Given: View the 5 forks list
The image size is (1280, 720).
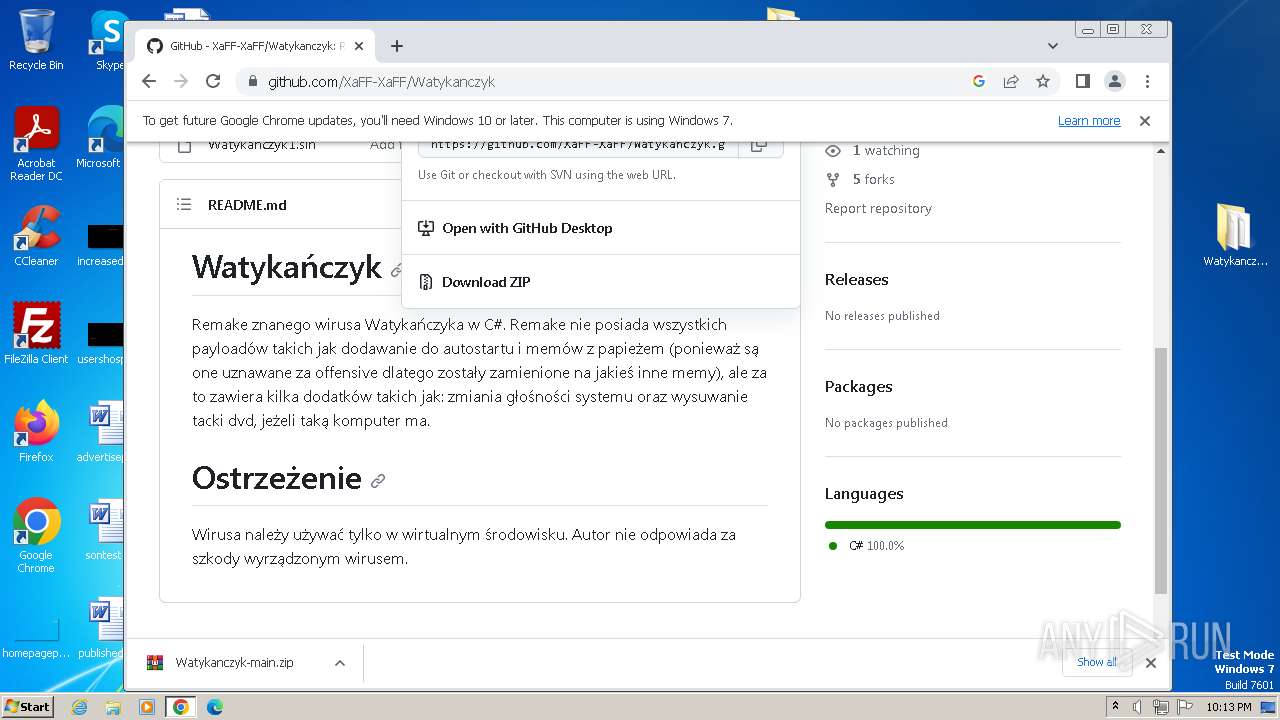Looking at the screenshot, I should [860, 179].
